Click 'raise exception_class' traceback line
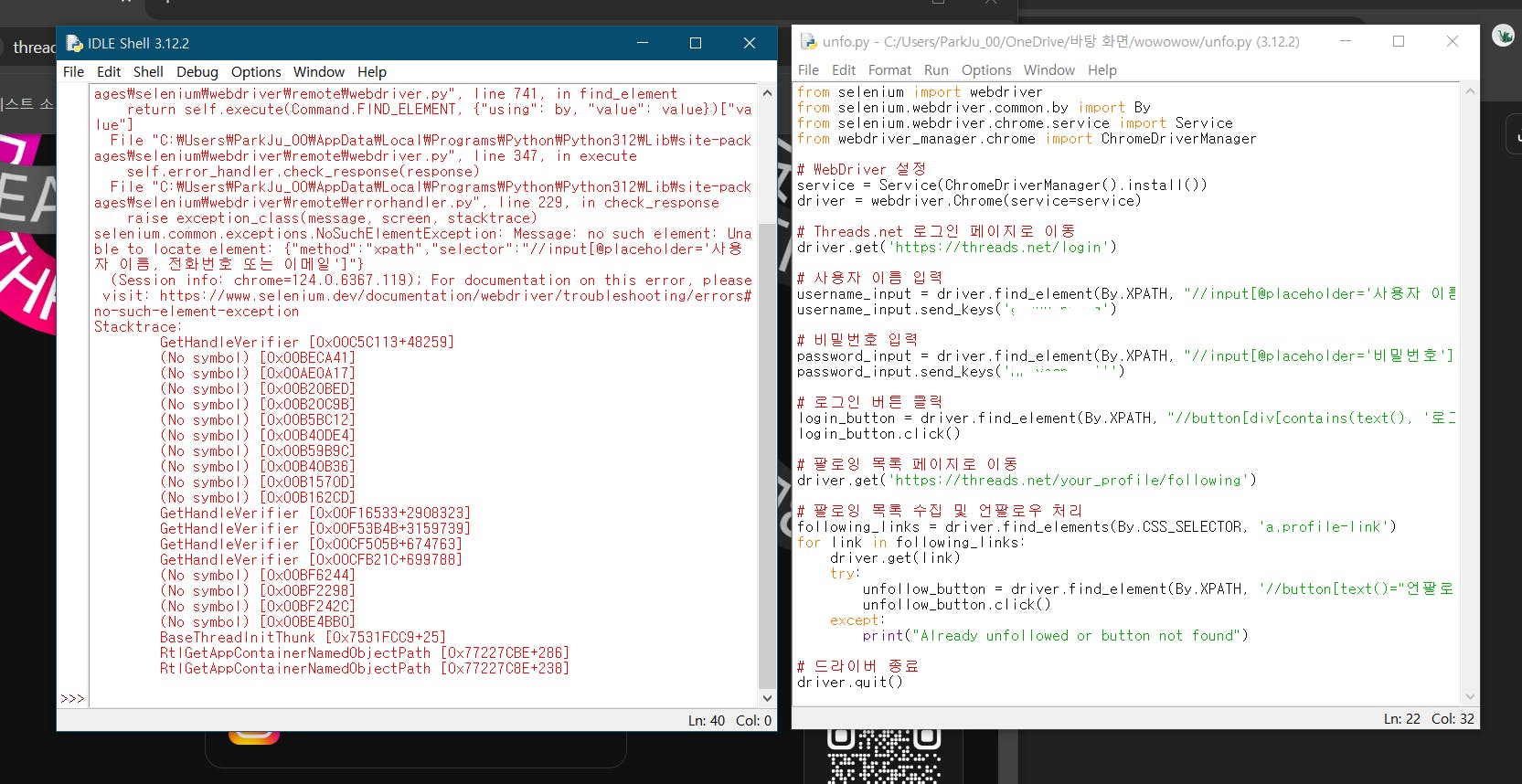The width and height of the screenshot is (1522, 784). (x=332, y=218)
